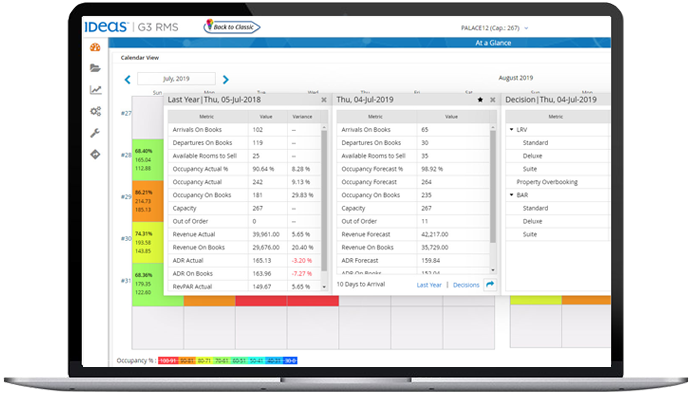
Task: Open the dashboard gauge icon in sidebar
Action: (x=95, y=47)
